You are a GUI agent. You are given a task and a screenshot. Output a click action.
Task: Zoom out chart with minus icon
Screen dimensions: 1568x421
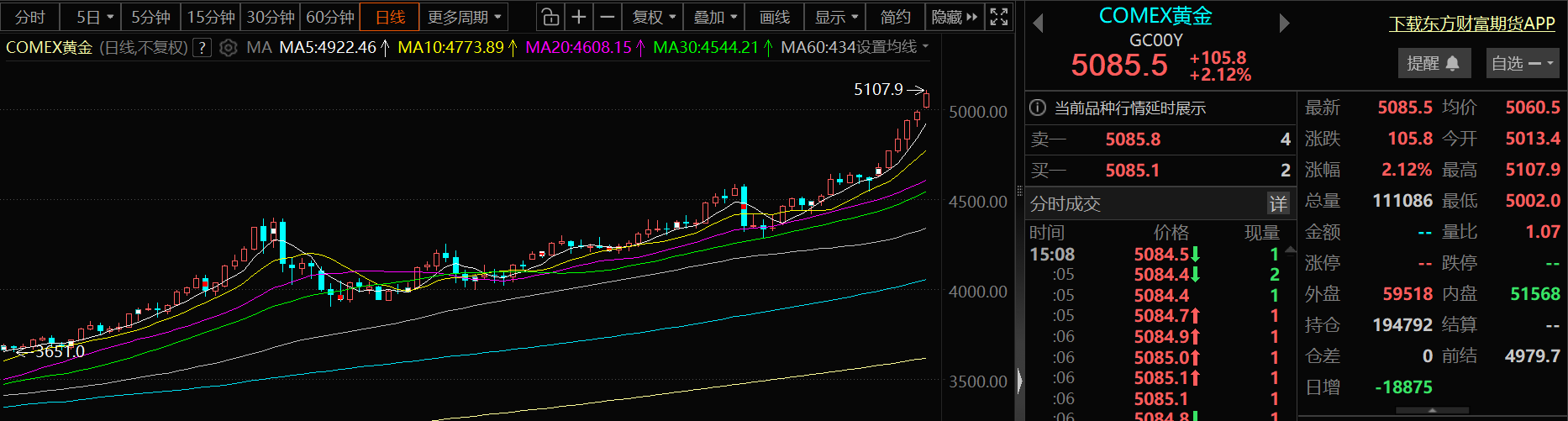coord(608,17)
